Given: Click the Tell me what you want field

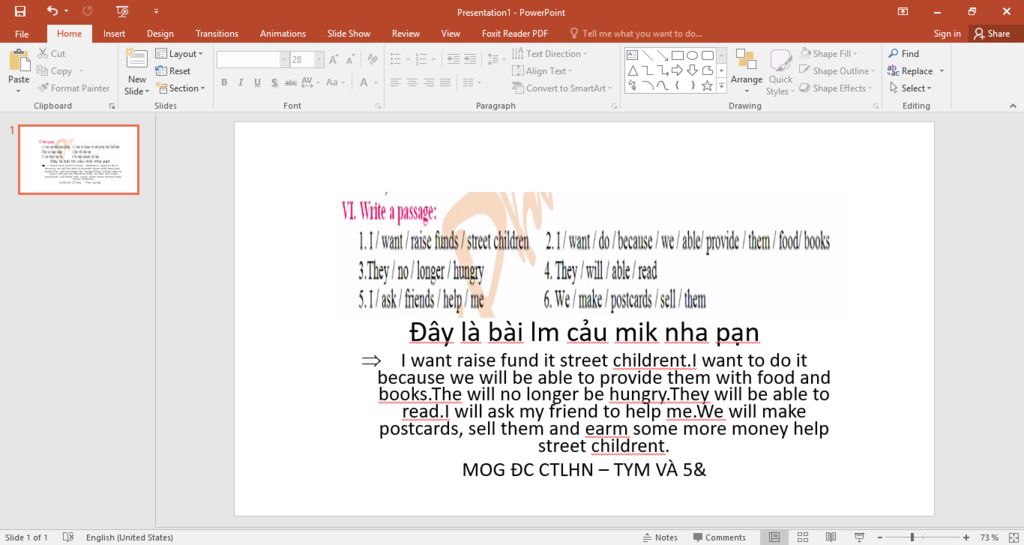Looking at the screenshot, I should (x=635, y=33).
